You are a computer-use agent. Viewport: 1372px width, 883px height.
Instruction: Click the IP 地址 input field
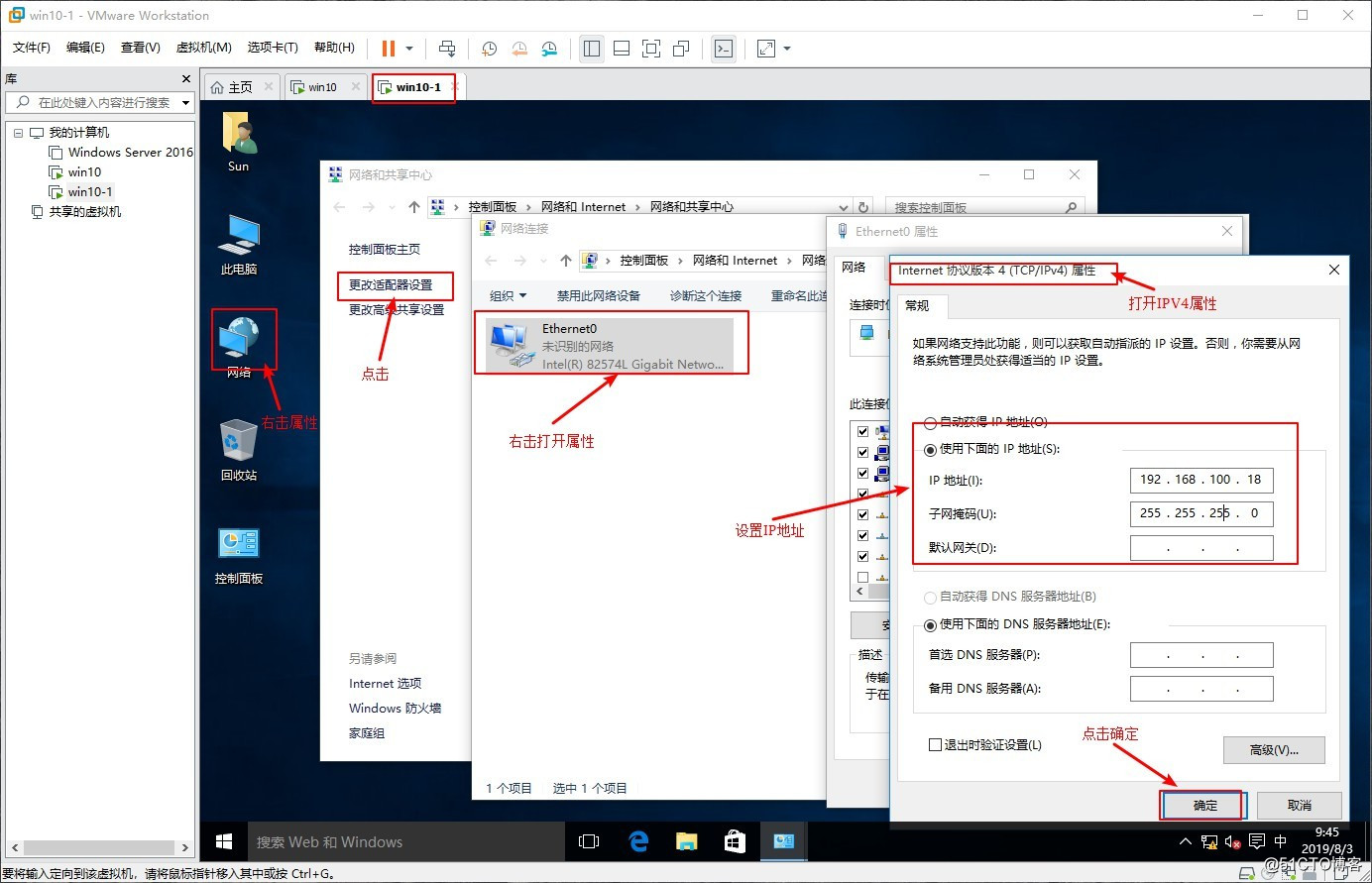point(1201,481)
